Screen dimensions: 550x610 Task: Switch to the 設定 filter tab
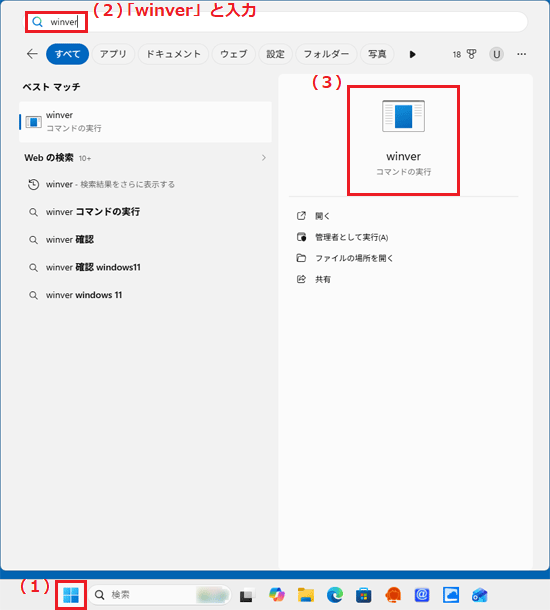(x=275, y=54)
